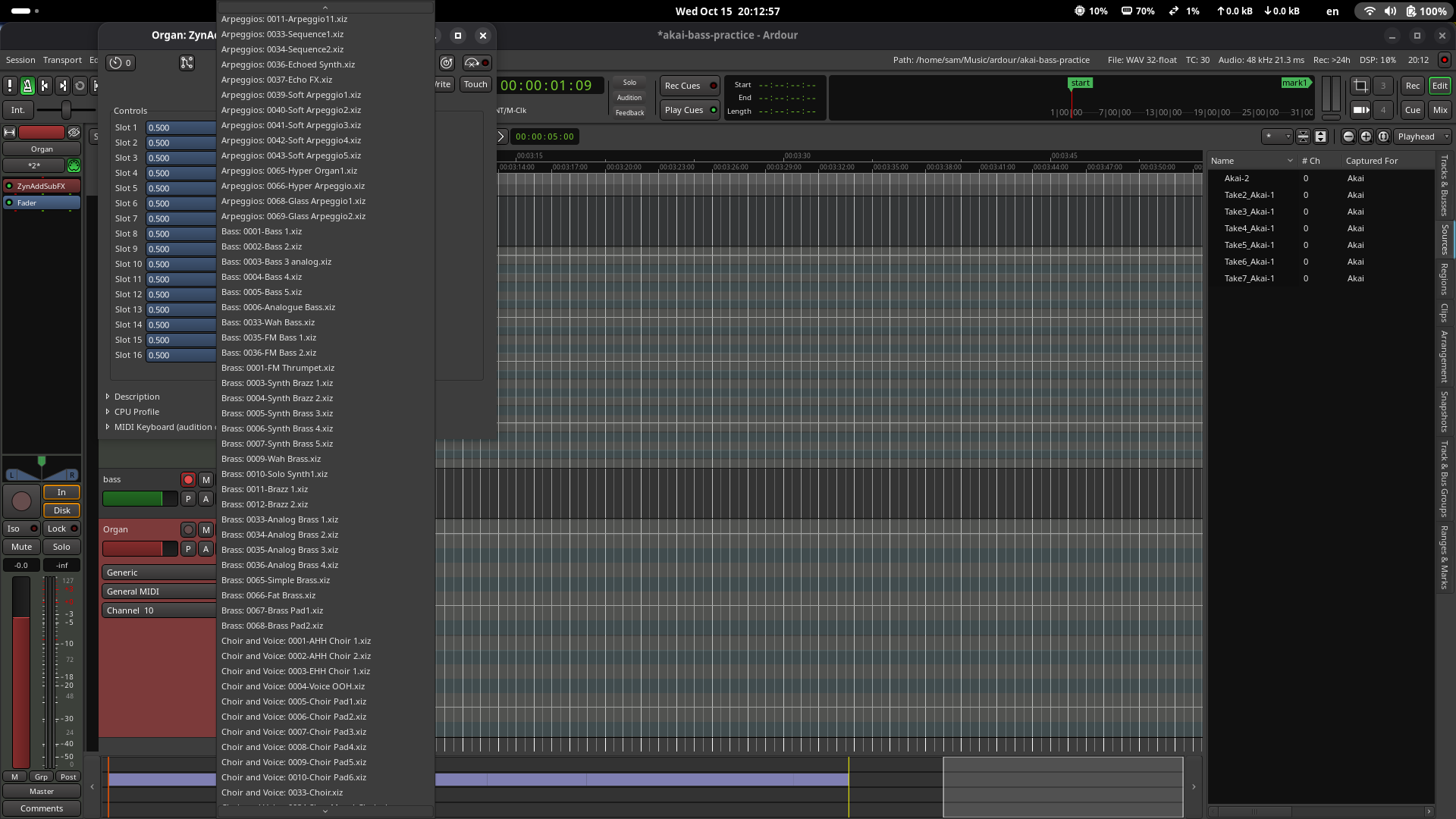The width and height of the screenshot is (1456, 819).
Task: Toggle the ZynAddSubFX processor enable LED
Action: 9,186
